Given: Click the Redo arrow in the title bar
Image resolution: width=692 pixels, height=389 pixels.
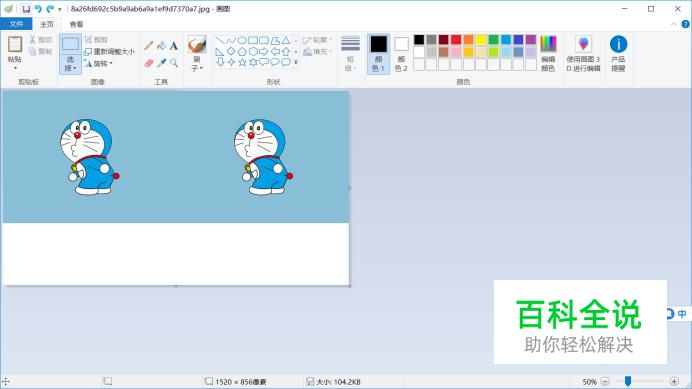Looking at the screenshot, I should (50, 9).
